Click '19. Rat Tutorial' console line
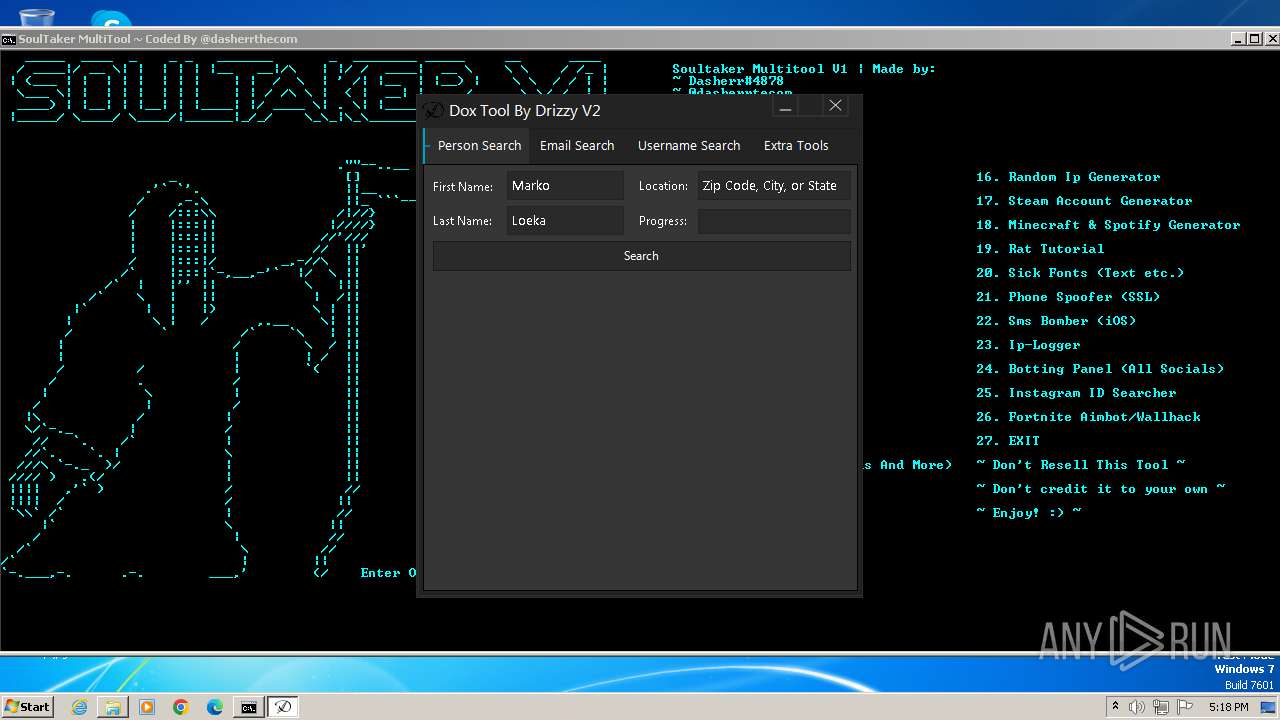The height and width of the screenshot is (720, 1280). (x=1040, y=249)
